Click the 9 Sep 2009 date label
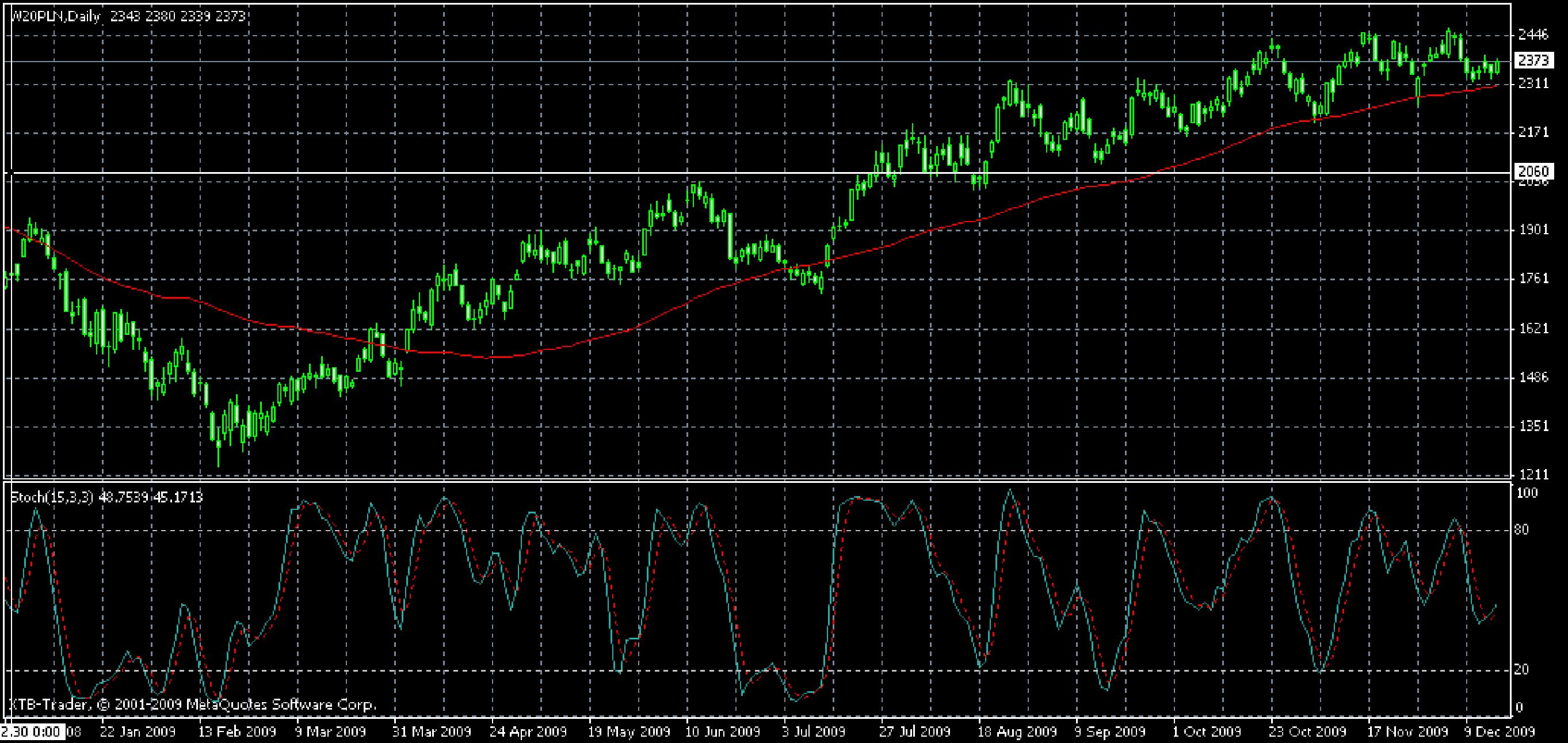 [1111, 731]
